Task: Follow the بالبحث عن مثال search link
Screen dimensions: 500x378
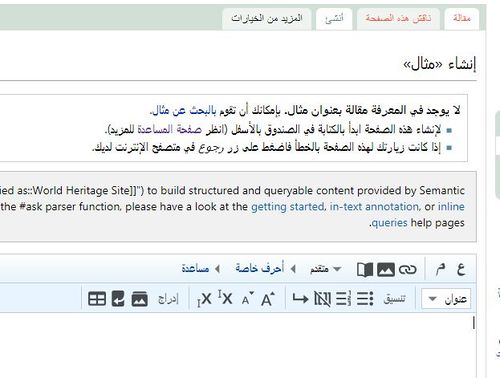Action: (185, 110)
